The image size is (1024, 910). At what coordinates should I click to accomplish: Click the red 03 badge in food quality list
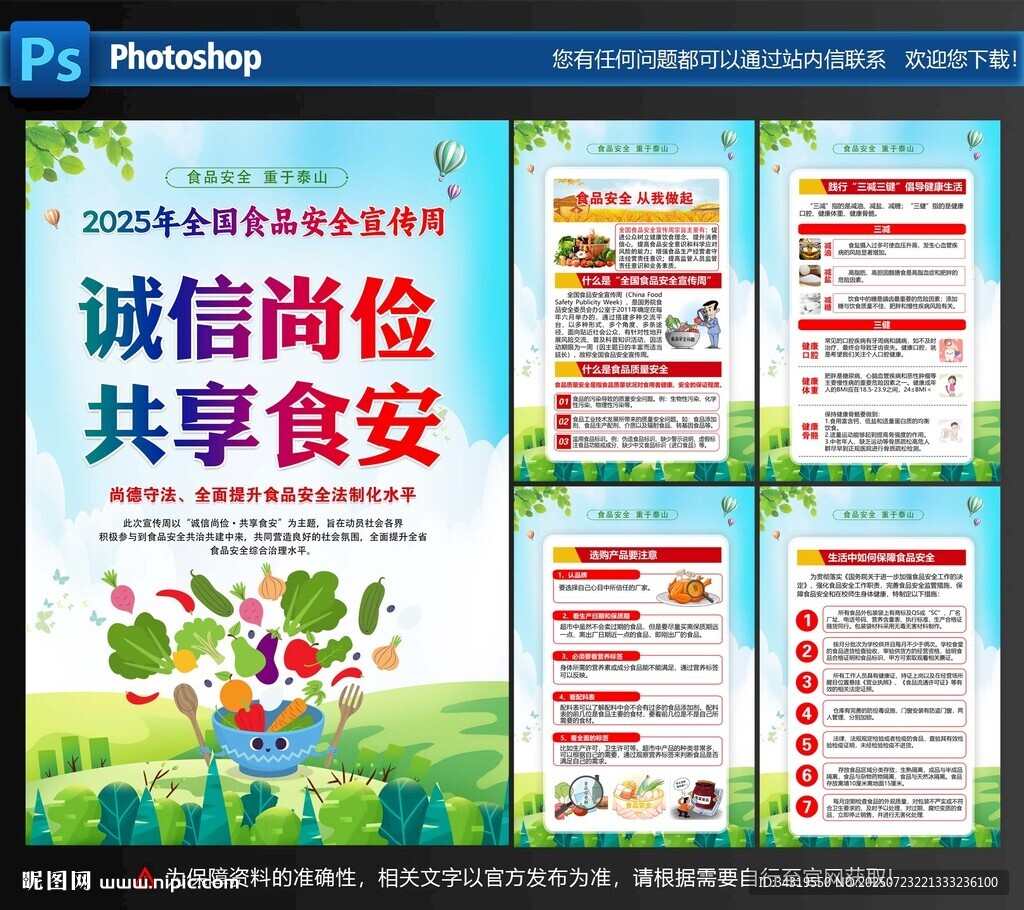pyautogui.click(x=563, y=442)
